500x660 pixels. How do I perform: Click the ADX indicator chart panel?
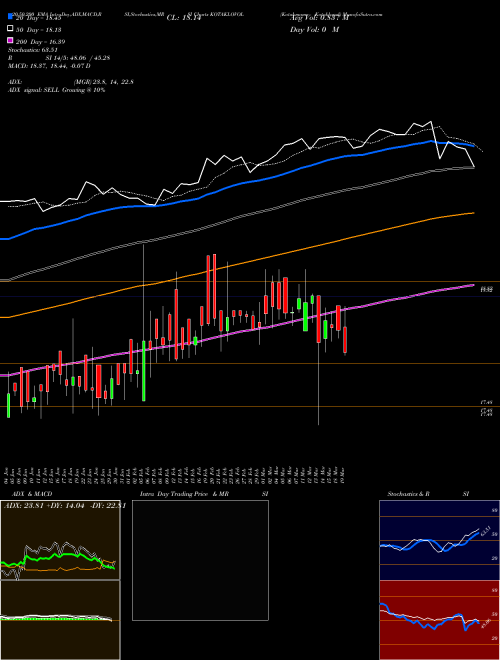coord(60,540)
